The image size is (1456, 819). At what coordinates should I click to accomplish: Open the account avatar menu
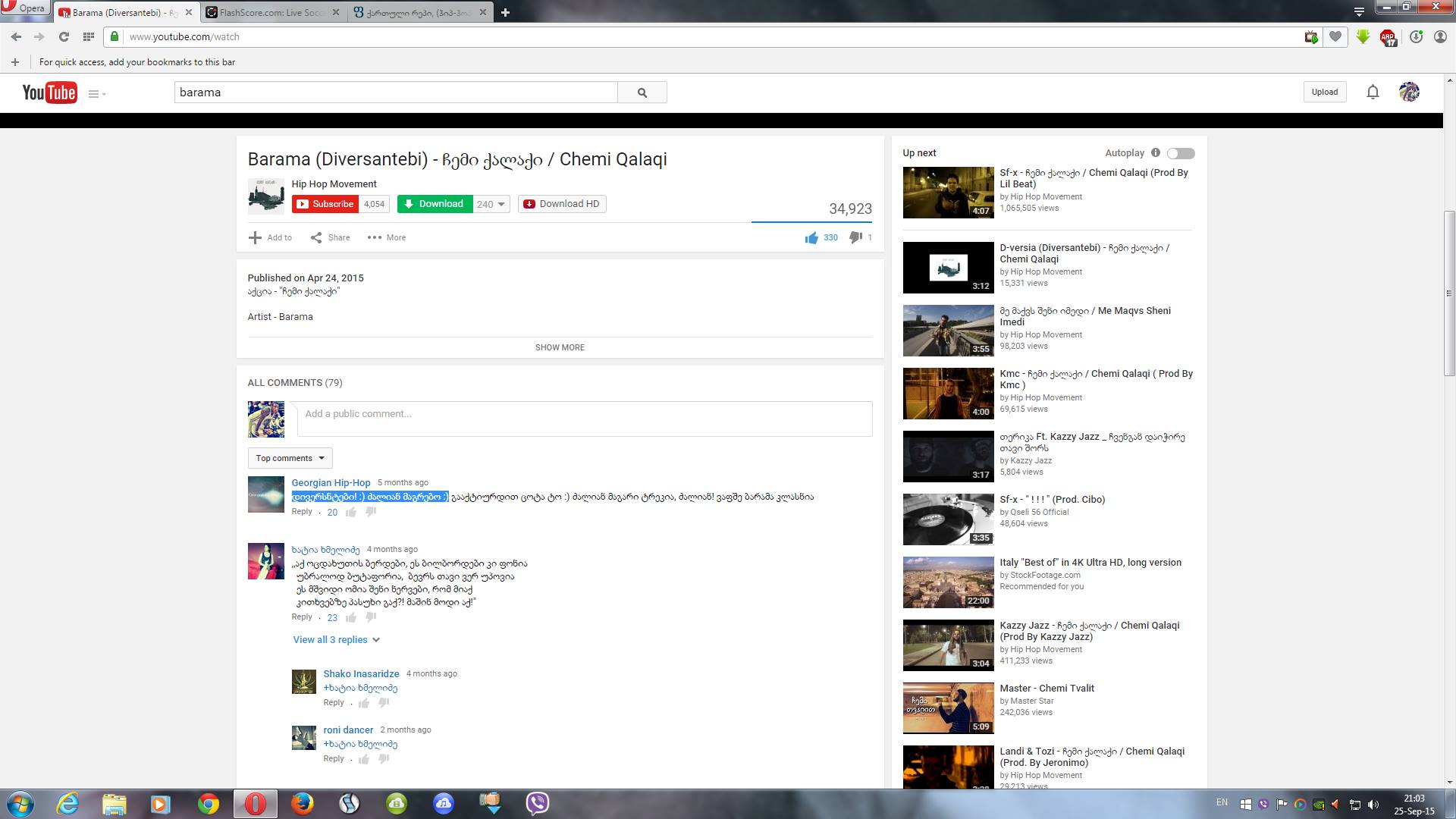pos(1409,92)
